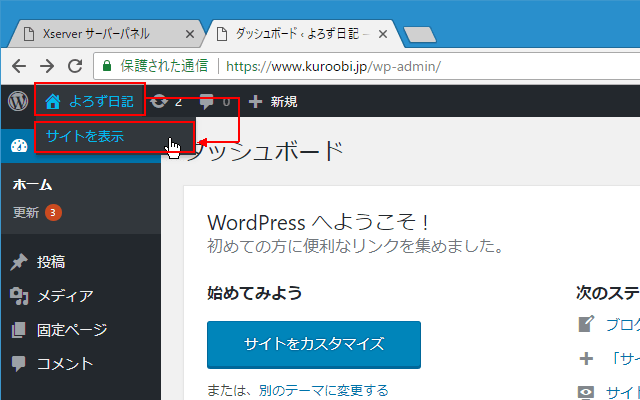Click the 始めてみよう heading

pos(255,293)
